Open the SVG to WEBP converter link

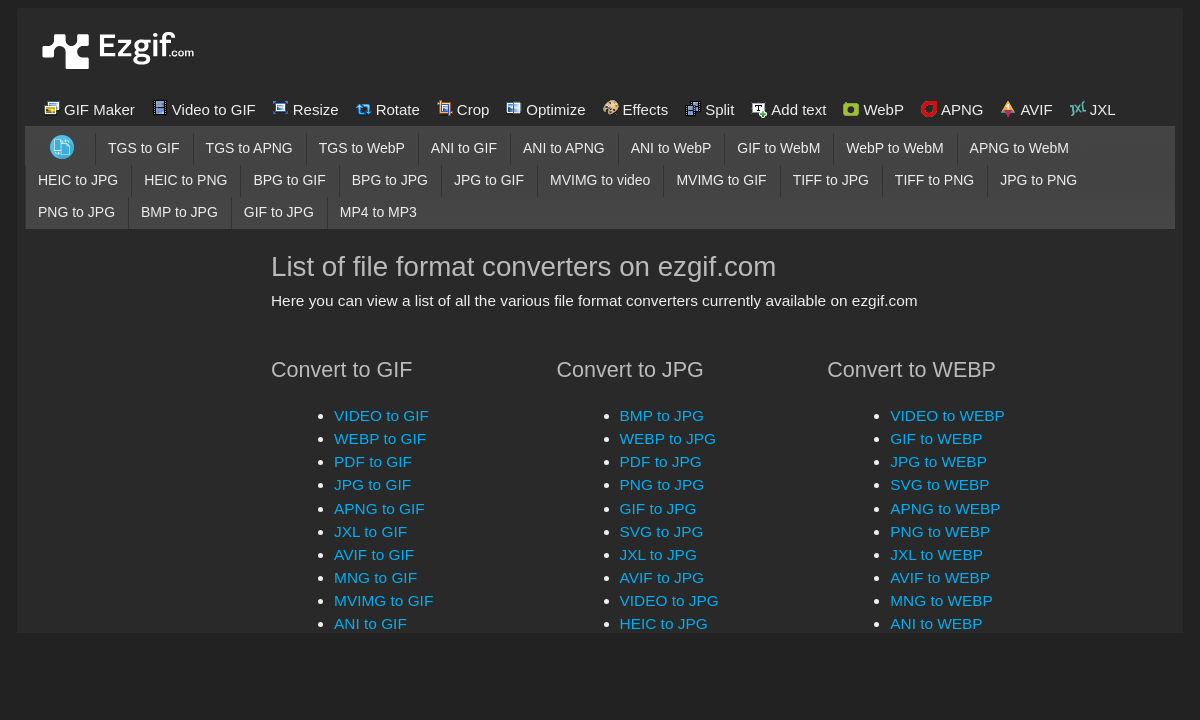[940, 484]
